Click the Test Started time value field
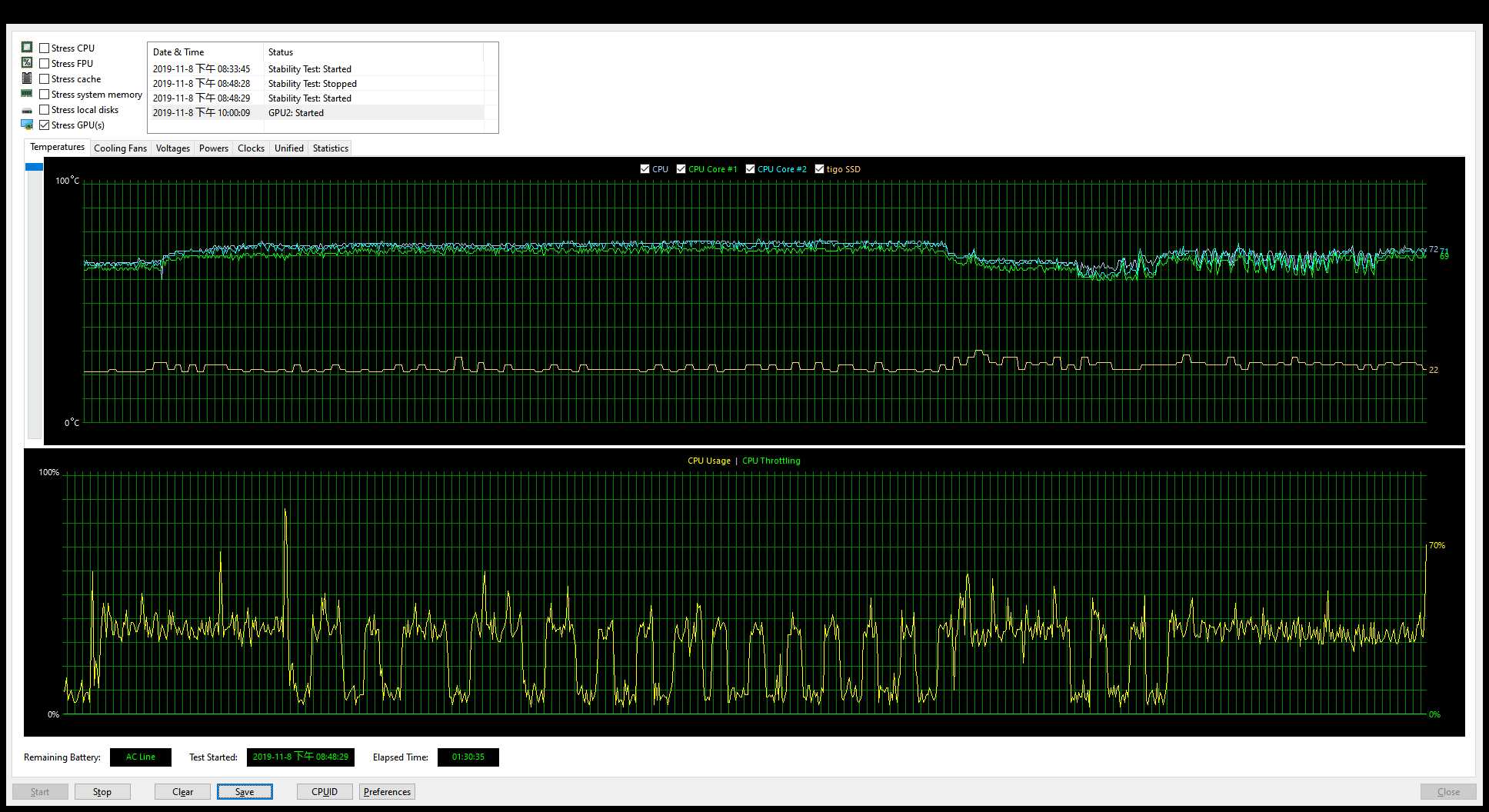1489x812 pixels. tap(301, 757)
